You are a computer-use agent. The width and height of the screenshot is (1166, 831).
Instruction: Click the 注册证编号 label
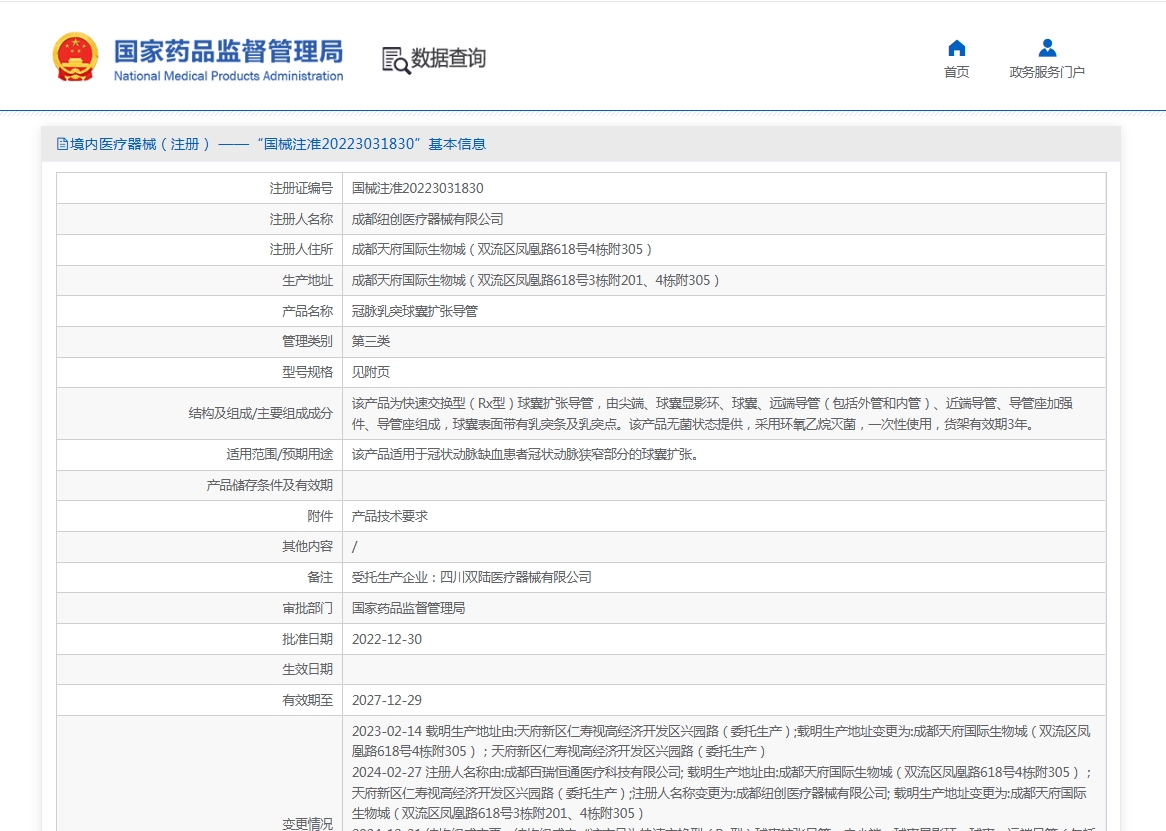coord(301,189)
